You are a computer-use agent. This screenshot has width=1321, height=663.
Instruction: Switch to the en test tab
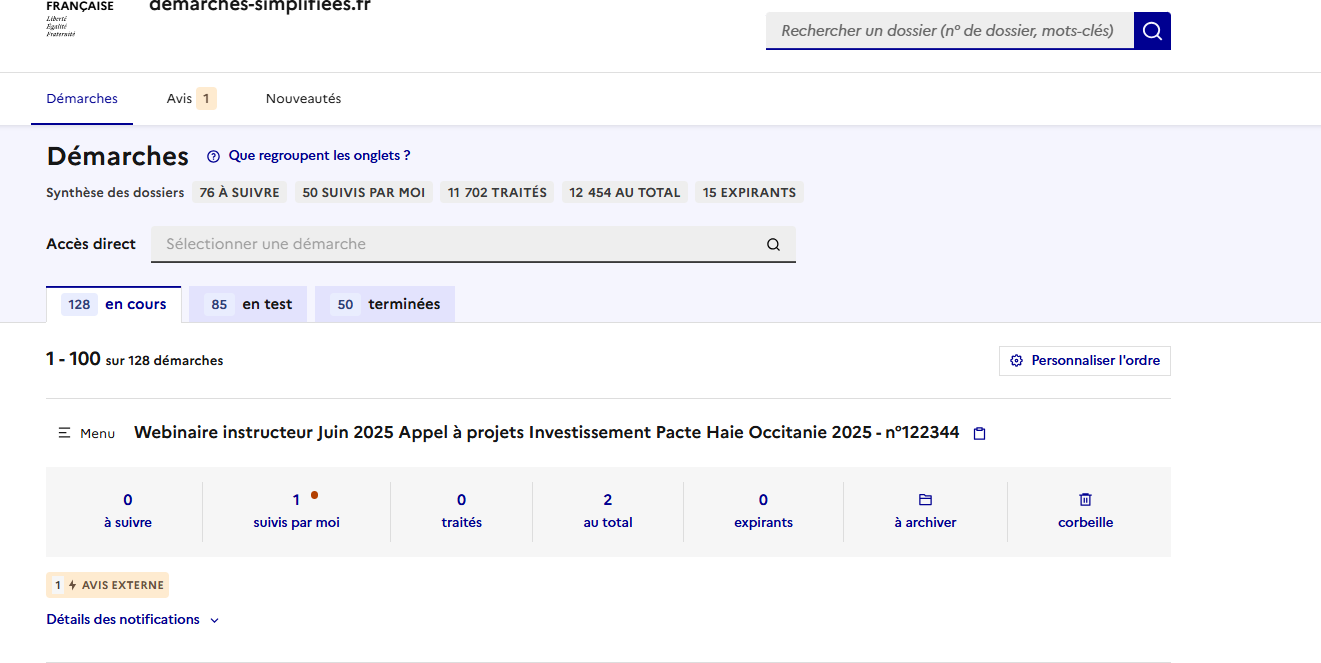pos(248,305)
